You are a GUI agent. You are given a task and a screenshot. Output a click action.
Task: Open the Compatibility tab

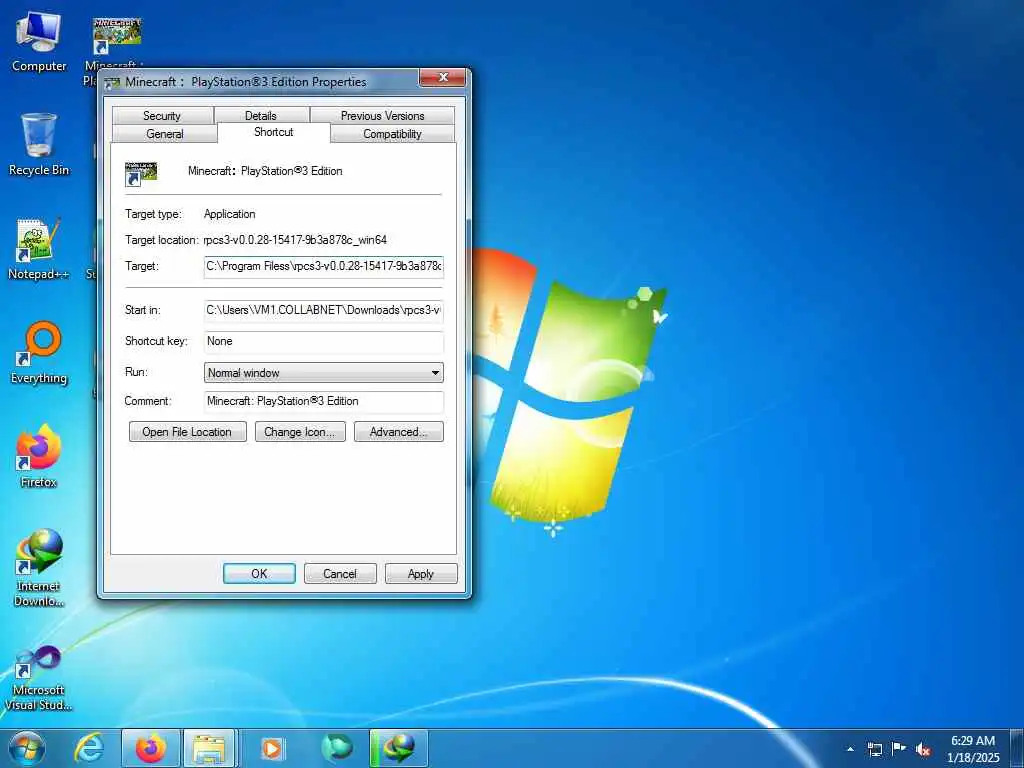(392, 133)
